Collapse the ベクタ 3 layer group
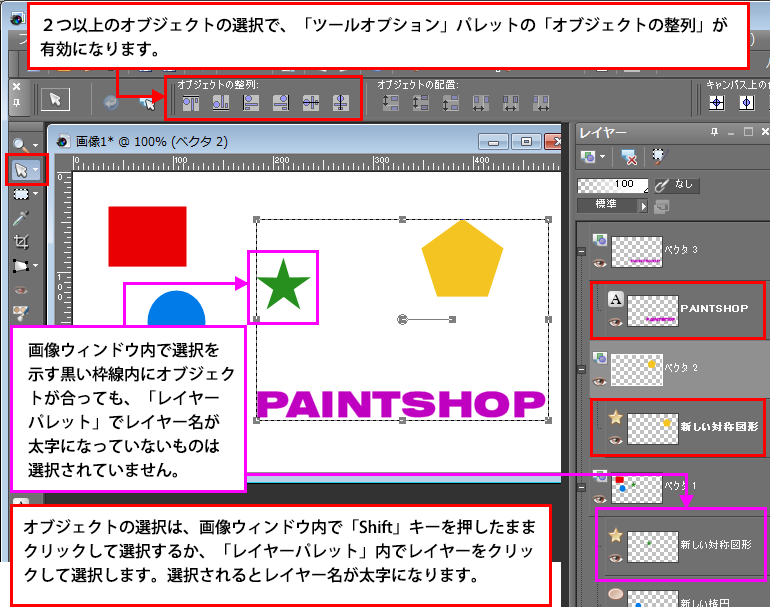 tap(582, 251)
